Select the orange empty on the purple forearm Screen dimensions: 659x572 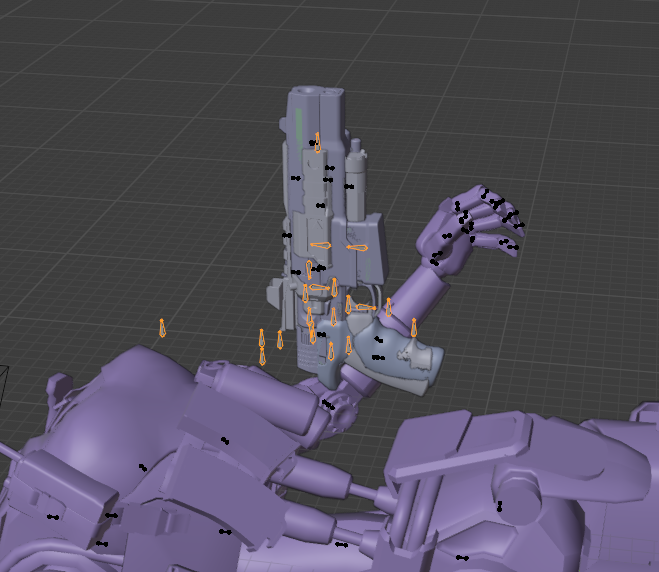[389, 307]
